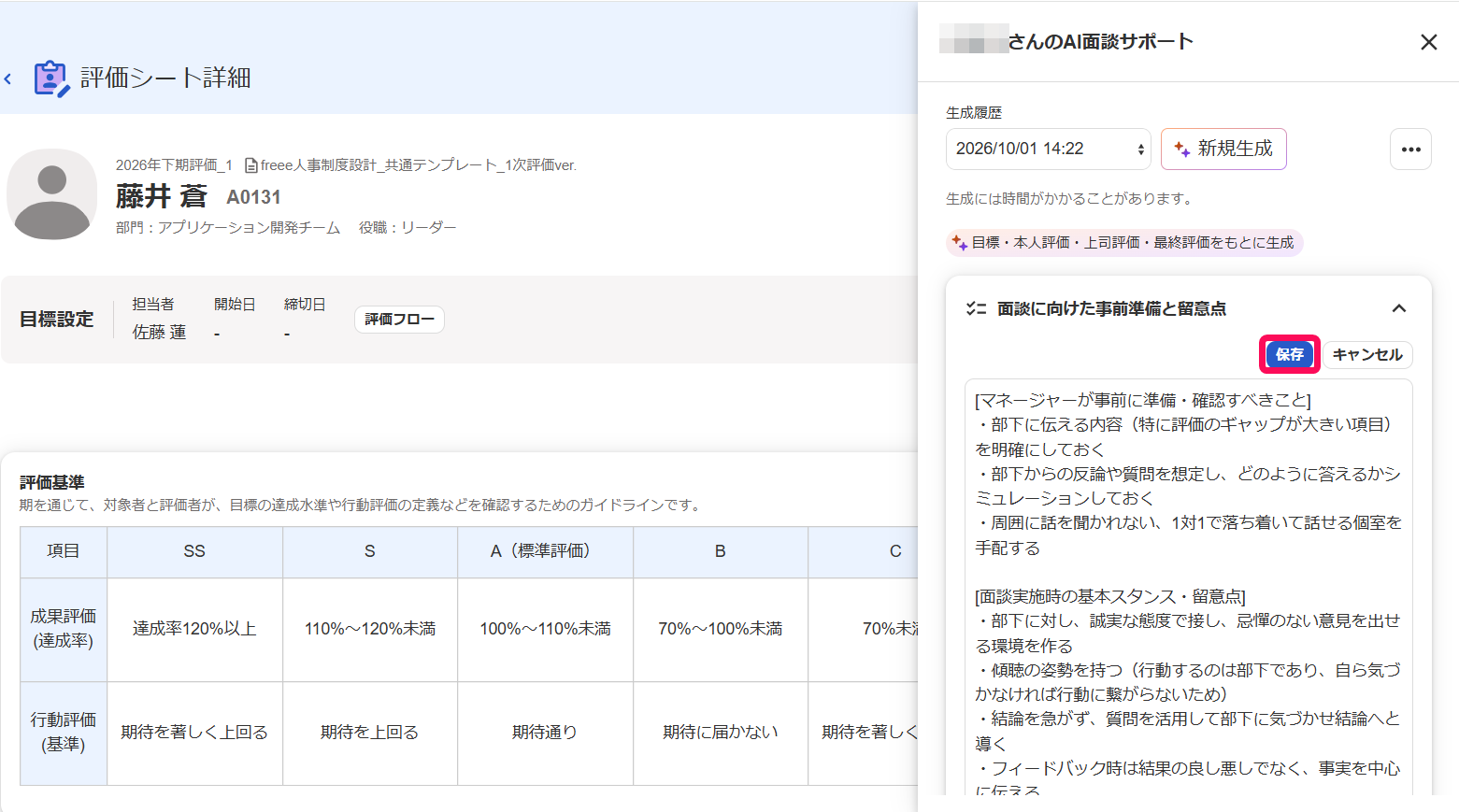Click the 70%～100%未満 cell
This screenshot has height=812, width=1459.
(x=721, y=629)
